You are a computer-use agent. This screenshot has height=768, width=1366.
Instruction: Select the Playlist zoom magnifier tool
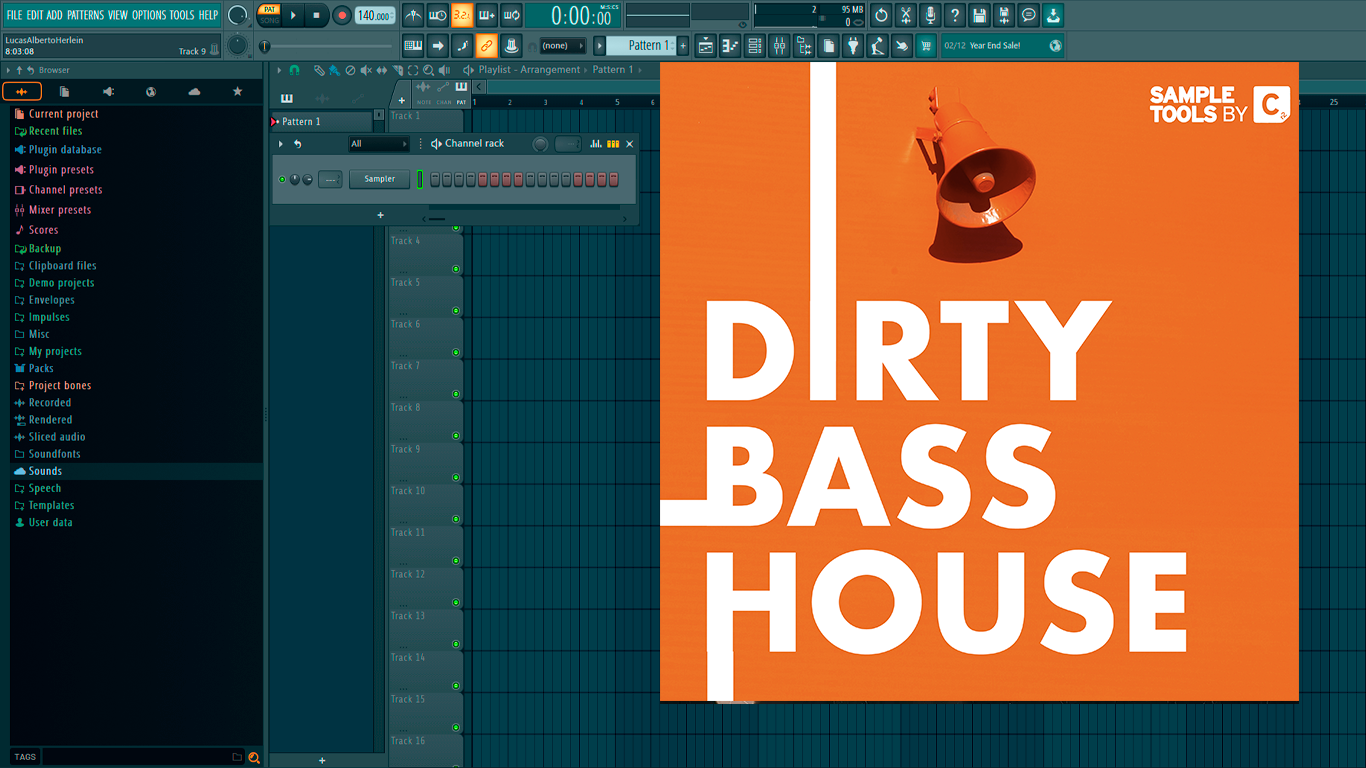pos(428,70)
